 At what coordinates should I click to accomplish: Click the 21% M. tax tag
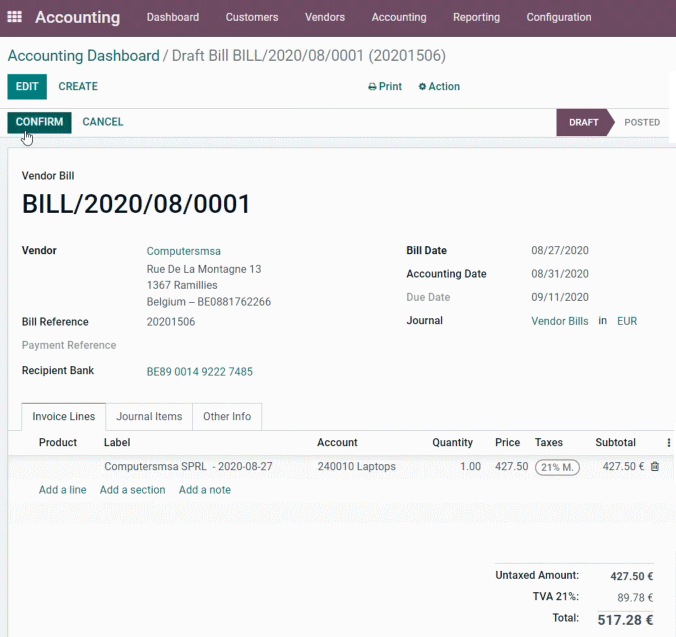557,467
